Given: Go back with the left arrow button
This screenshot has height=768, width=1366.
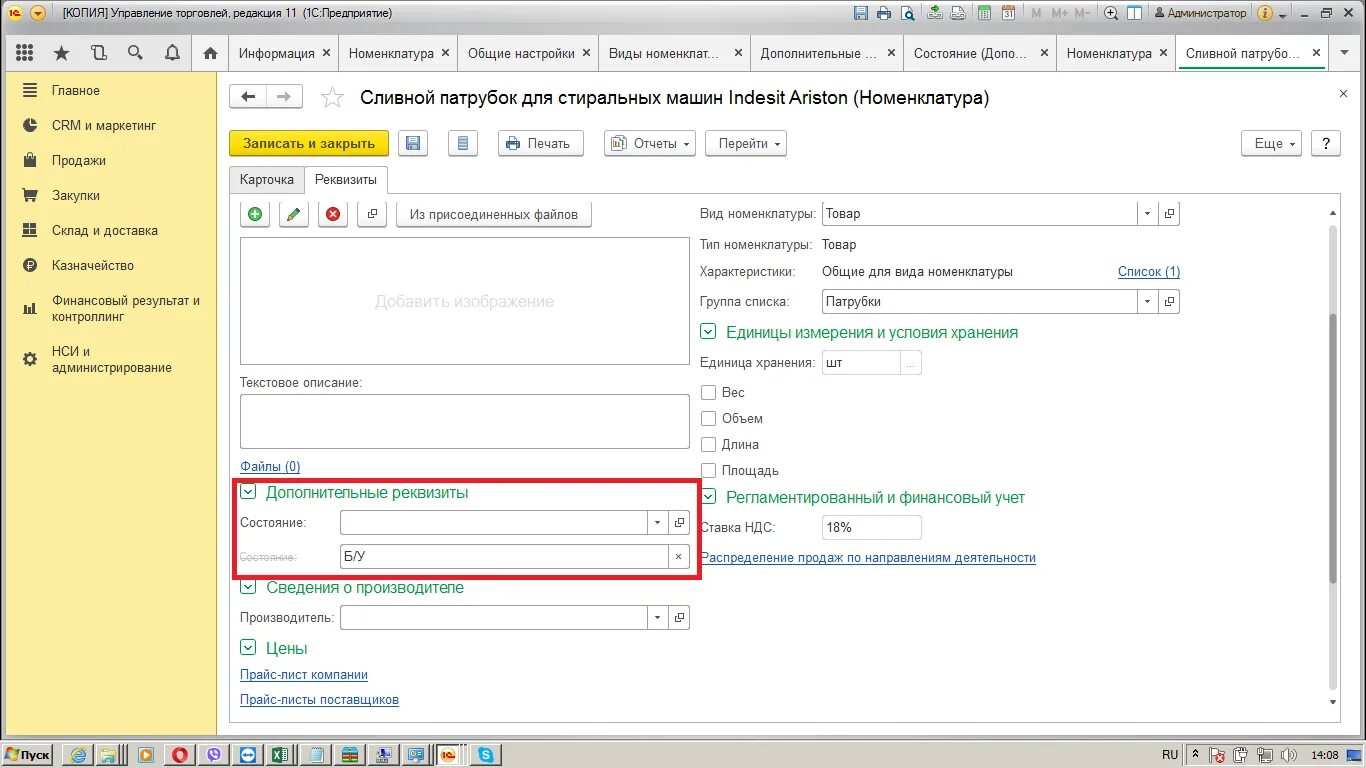Looking at the screenshot, I should pos(248,96).
